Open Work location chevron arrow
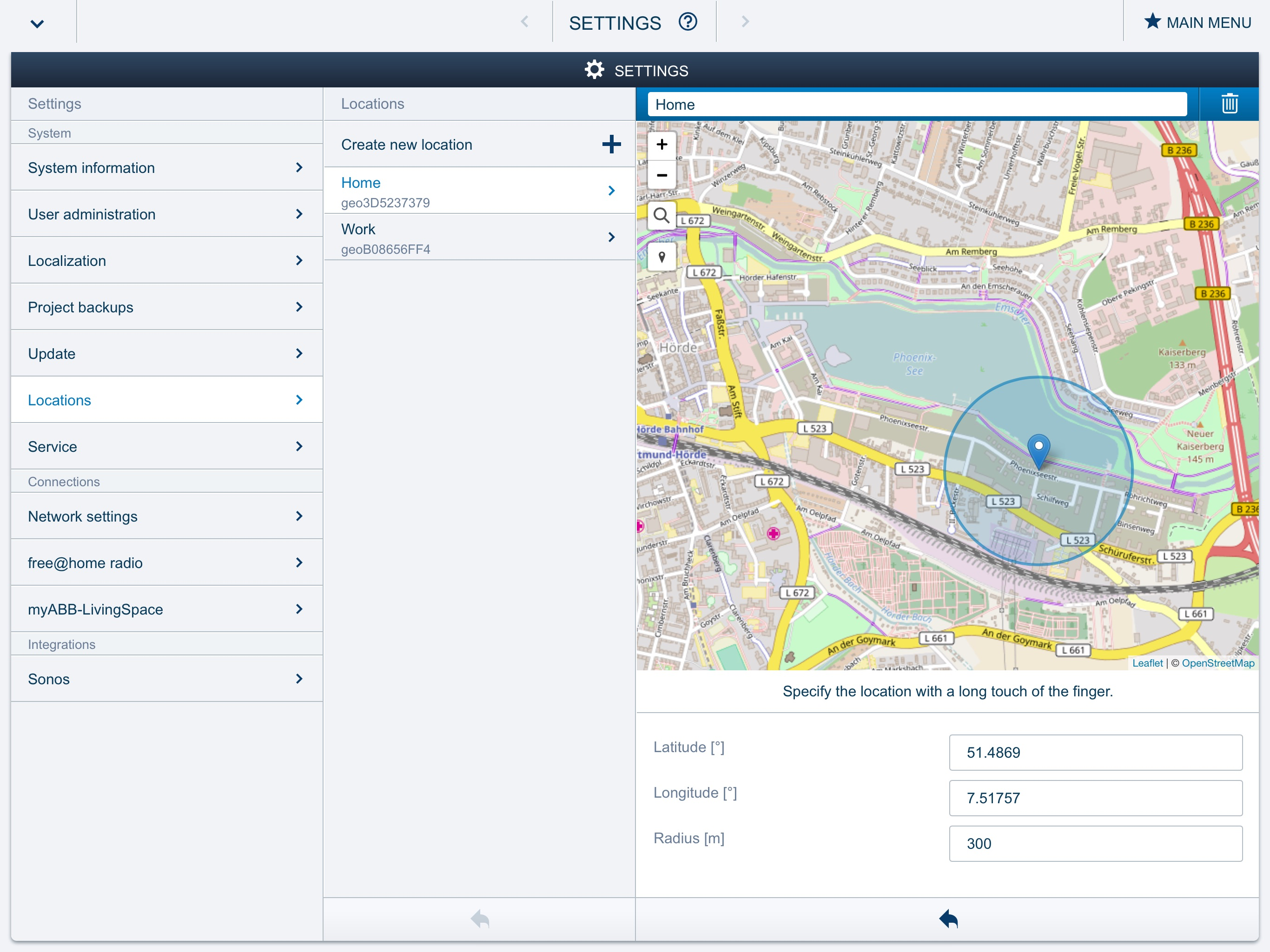The height and width of the screenshot is (952, 1270). 611,237
